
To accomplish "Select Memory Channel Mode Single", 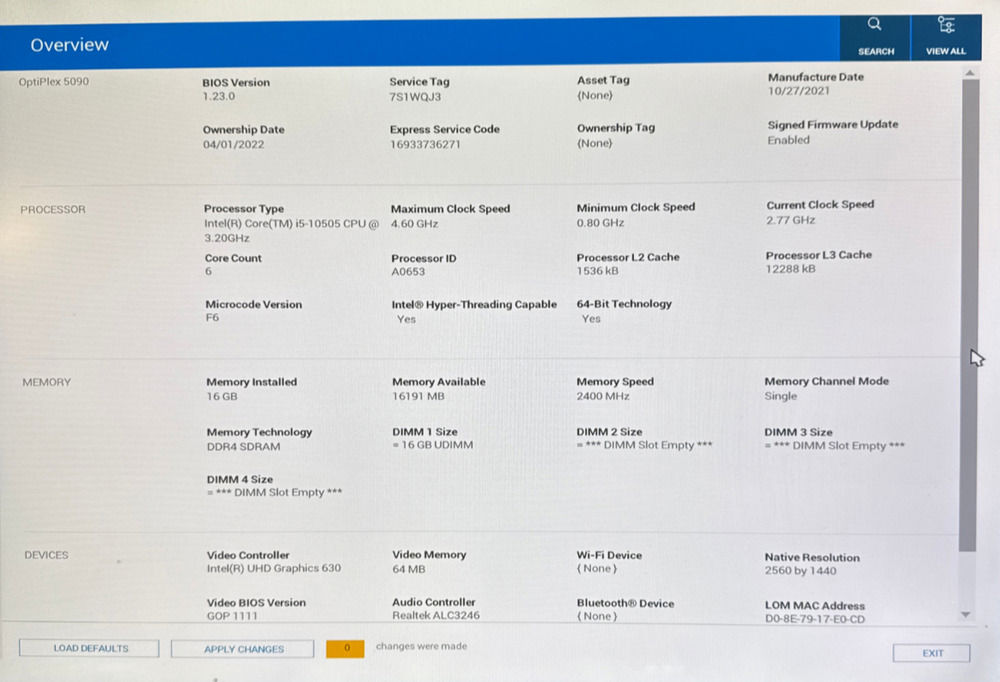I will tap(781, 396).
